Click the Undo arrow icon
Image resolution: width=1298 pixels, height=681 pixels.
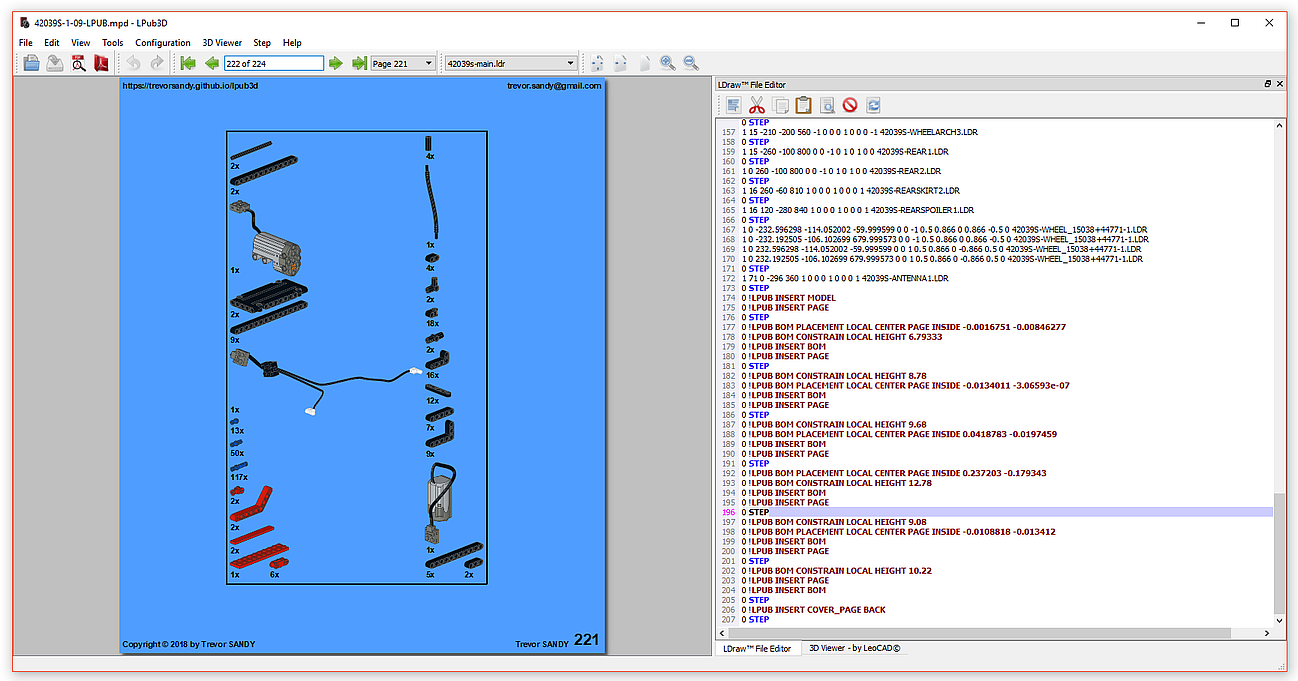[133, 63]
